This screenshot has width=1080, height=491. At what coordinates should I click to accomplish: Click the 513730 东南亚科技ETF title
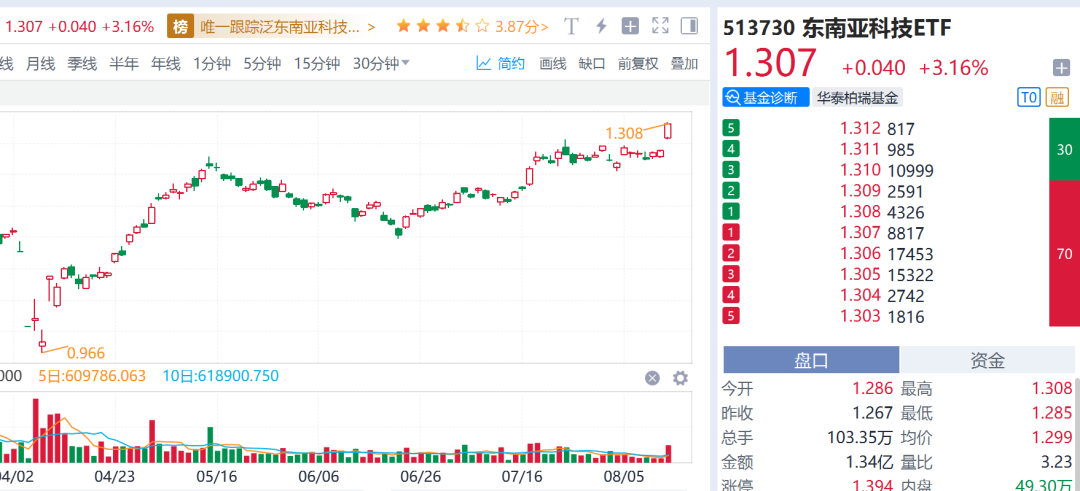pos(836,28)
